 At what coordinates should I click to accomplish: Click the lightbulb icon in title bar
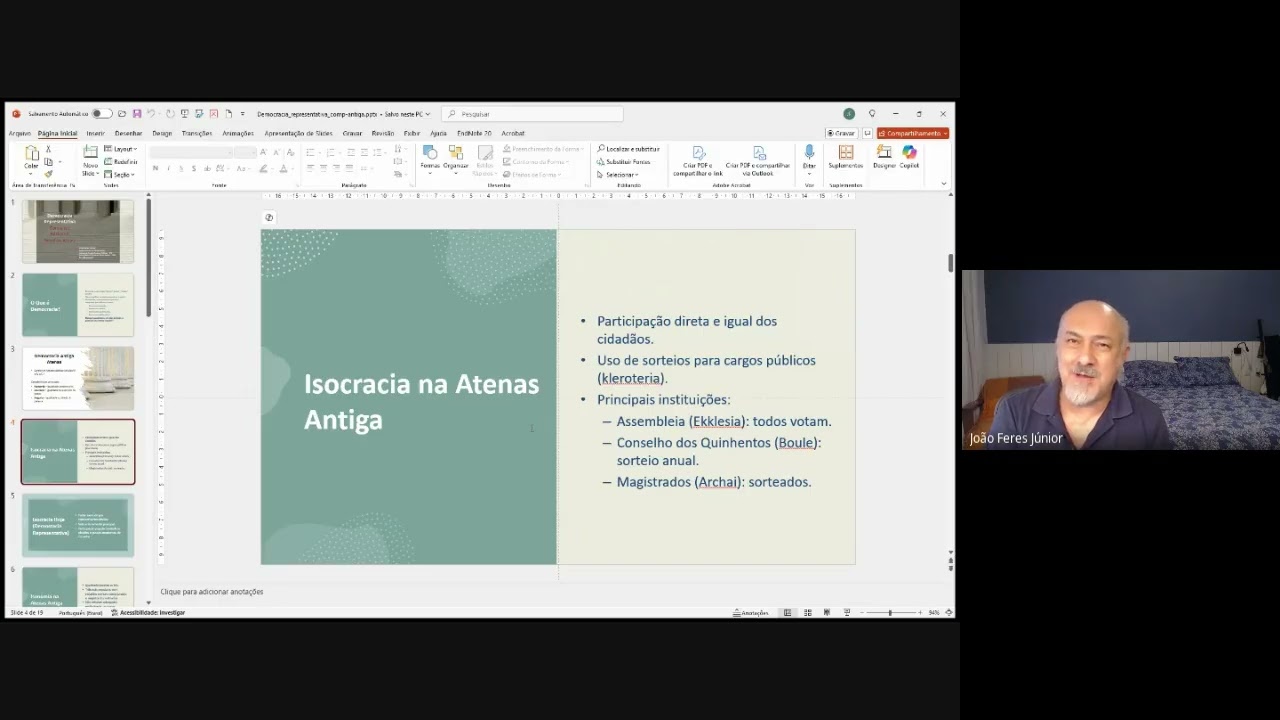pos(872,114)
